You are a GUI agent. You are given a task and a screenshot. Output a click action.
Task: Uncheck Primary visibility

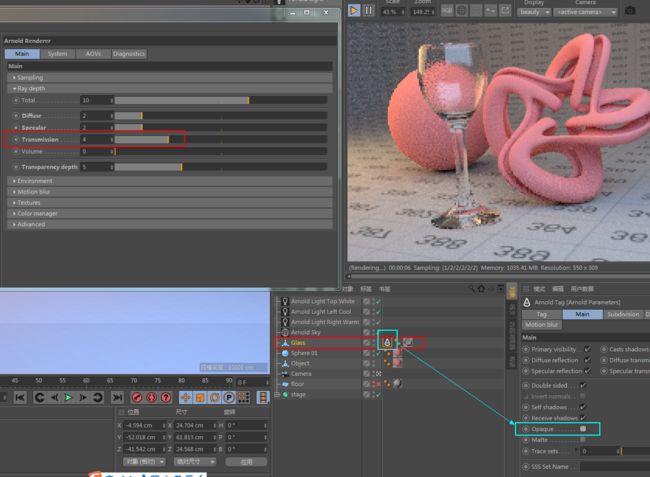tap(587, 349)
